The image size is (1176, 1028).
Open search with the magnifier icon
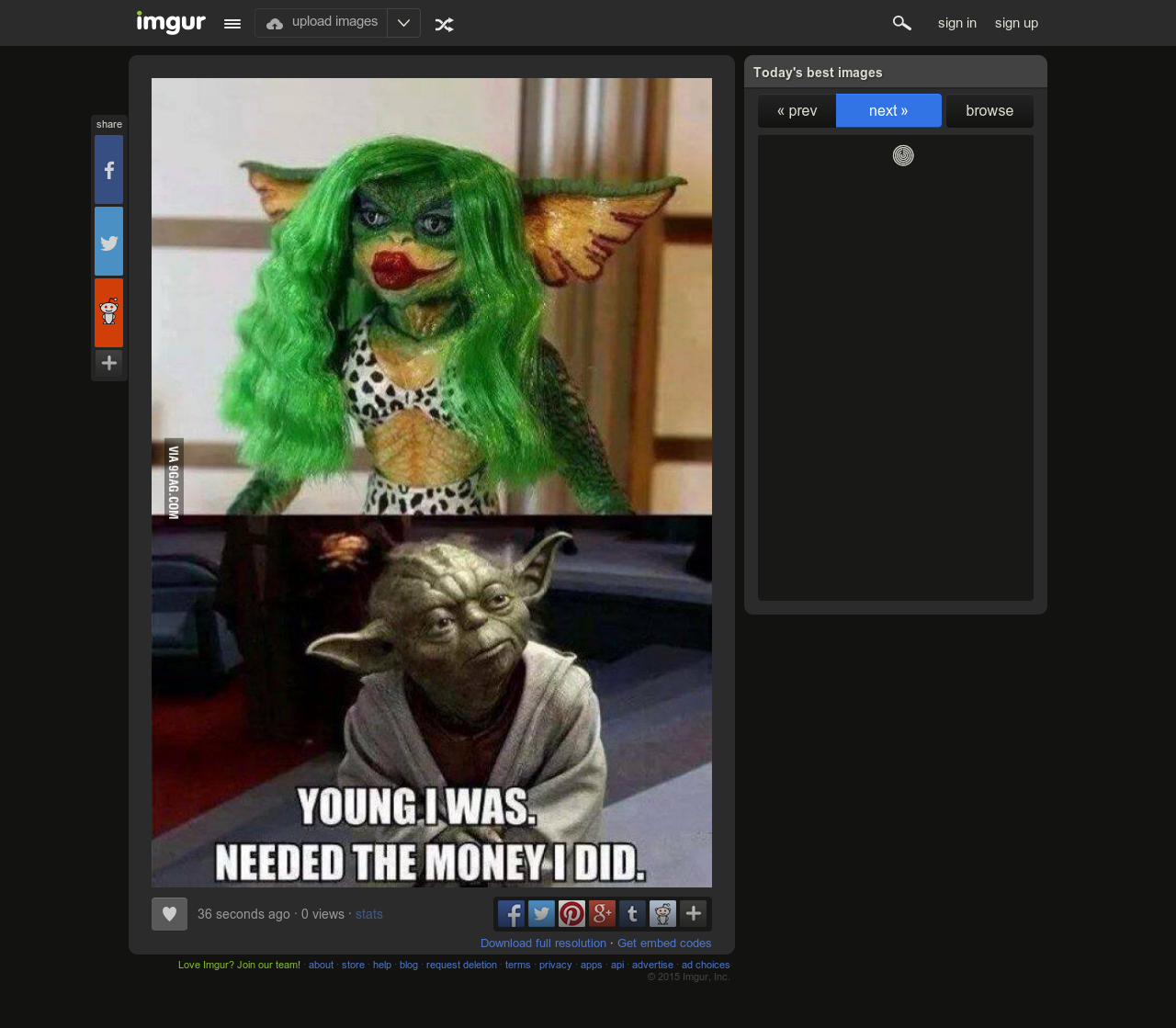click(901, 23)
